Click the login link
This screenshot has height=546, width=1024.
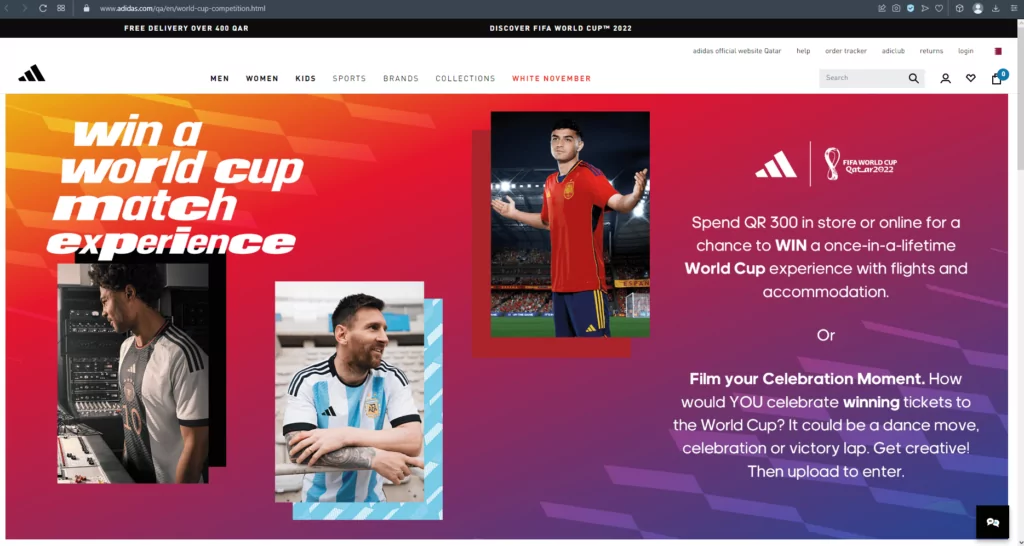coord(966,51)
